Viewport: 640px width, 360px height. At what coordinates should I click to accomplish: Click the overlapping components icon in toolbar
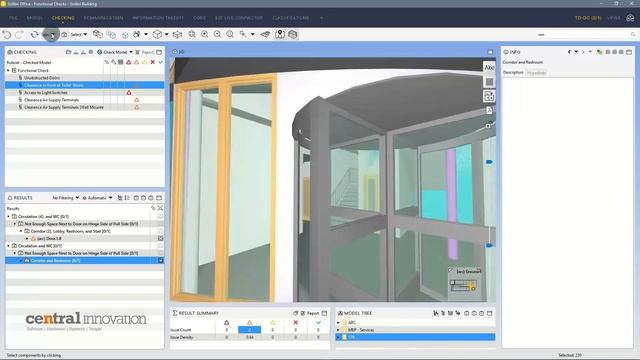98,34
